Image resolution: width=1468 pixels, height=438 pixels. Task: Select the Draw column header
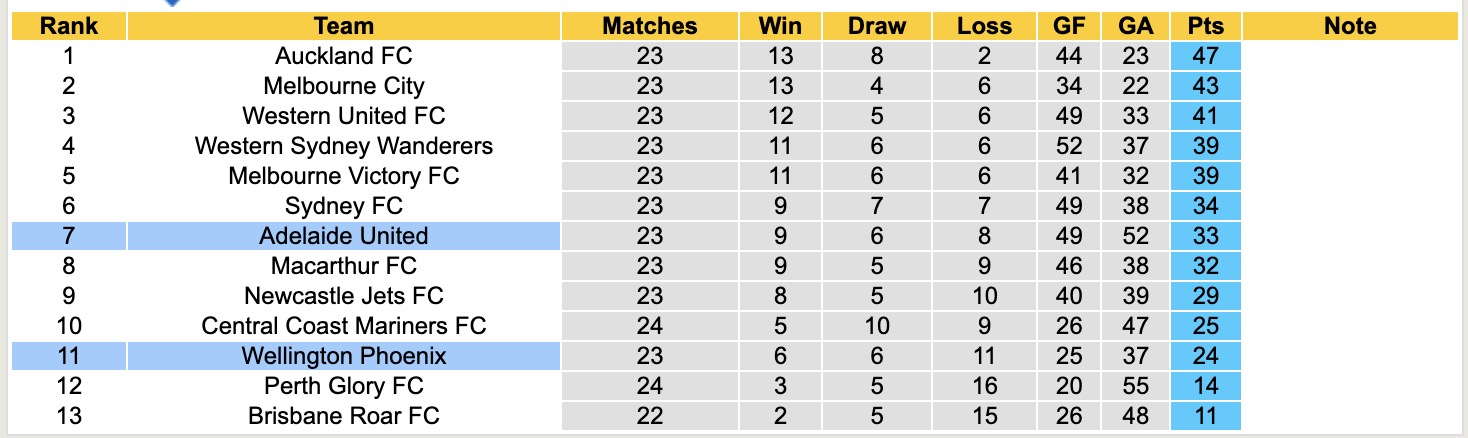pyautogui.click(x=876, y=27)
